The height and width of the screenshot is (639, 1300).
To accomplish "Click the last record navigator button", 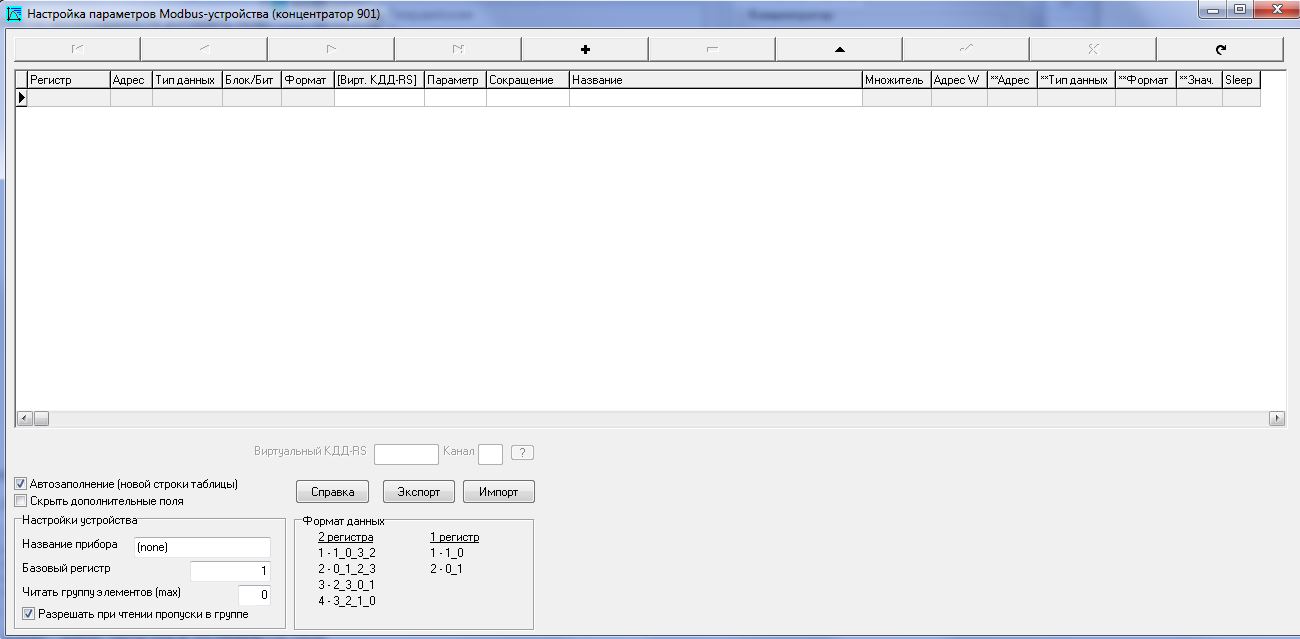I will click(x=458, y=49).
